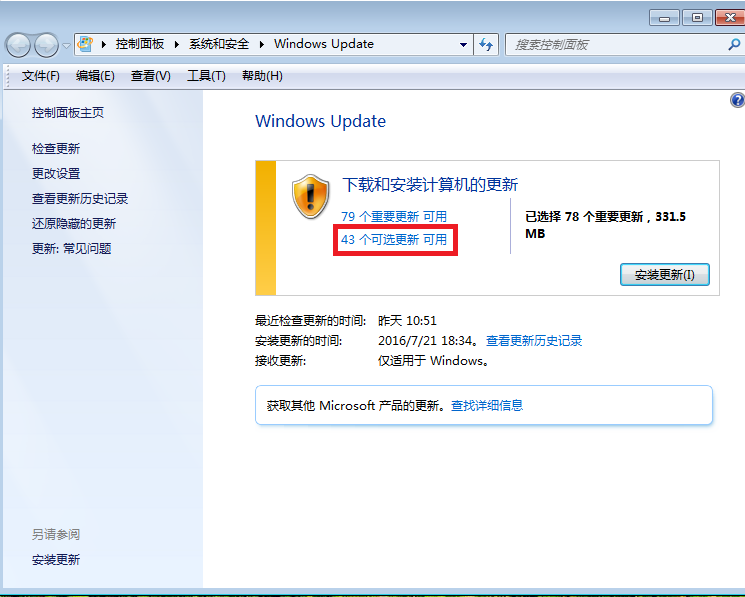
Task: Click the Back navigation arrow
Action: click(18, 46)
